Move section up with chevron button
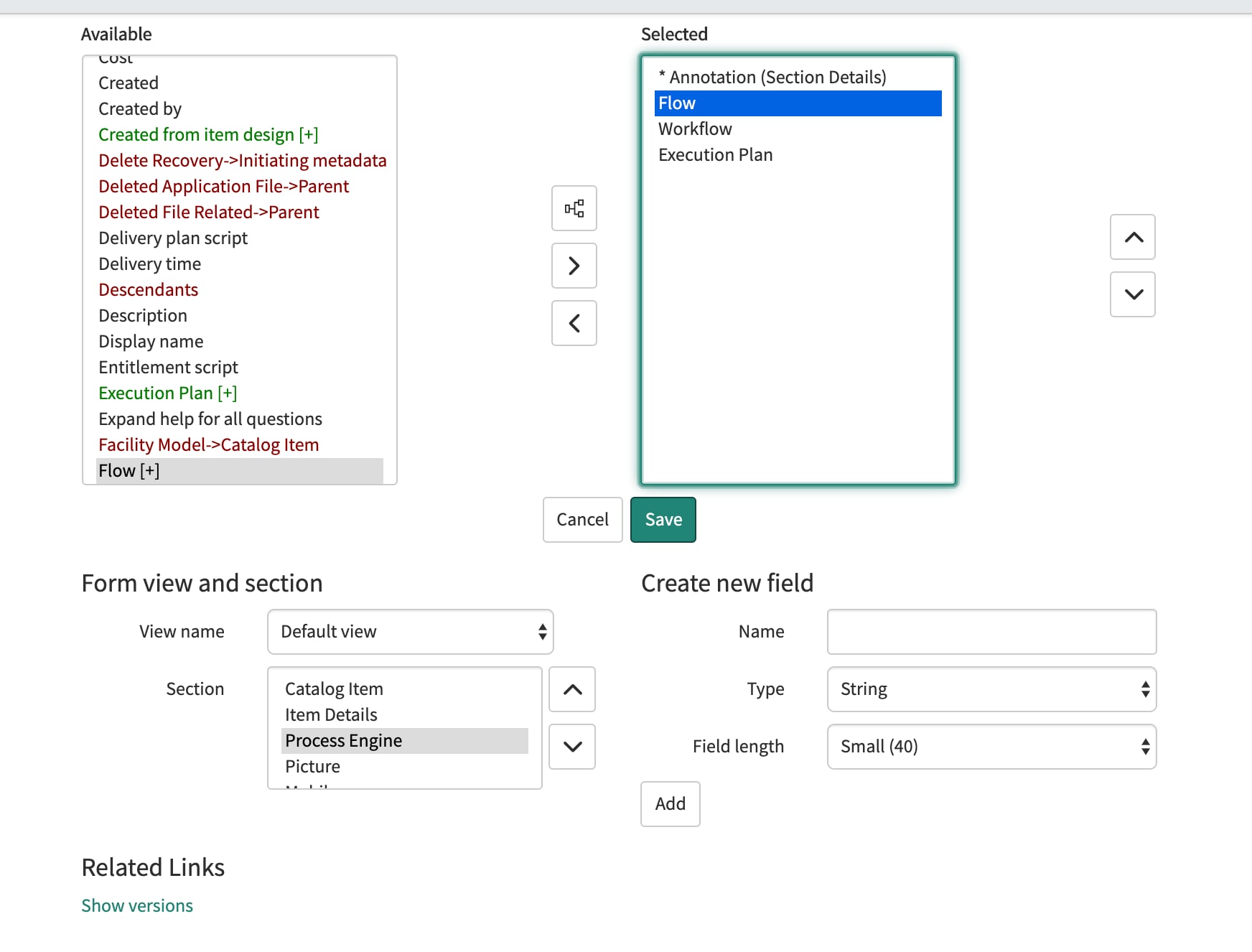 [x=572, y=689]
